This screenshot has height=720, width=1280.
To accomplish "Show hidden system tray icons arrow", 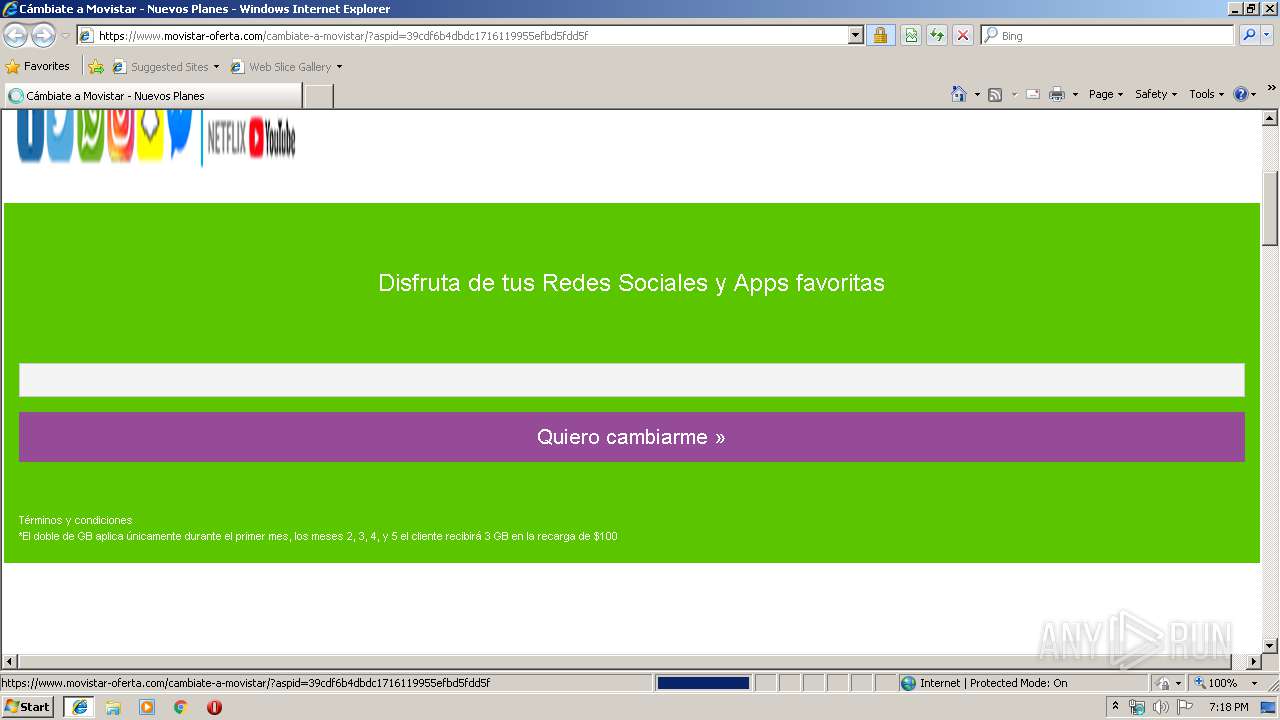I will (x=1115, y=707).
